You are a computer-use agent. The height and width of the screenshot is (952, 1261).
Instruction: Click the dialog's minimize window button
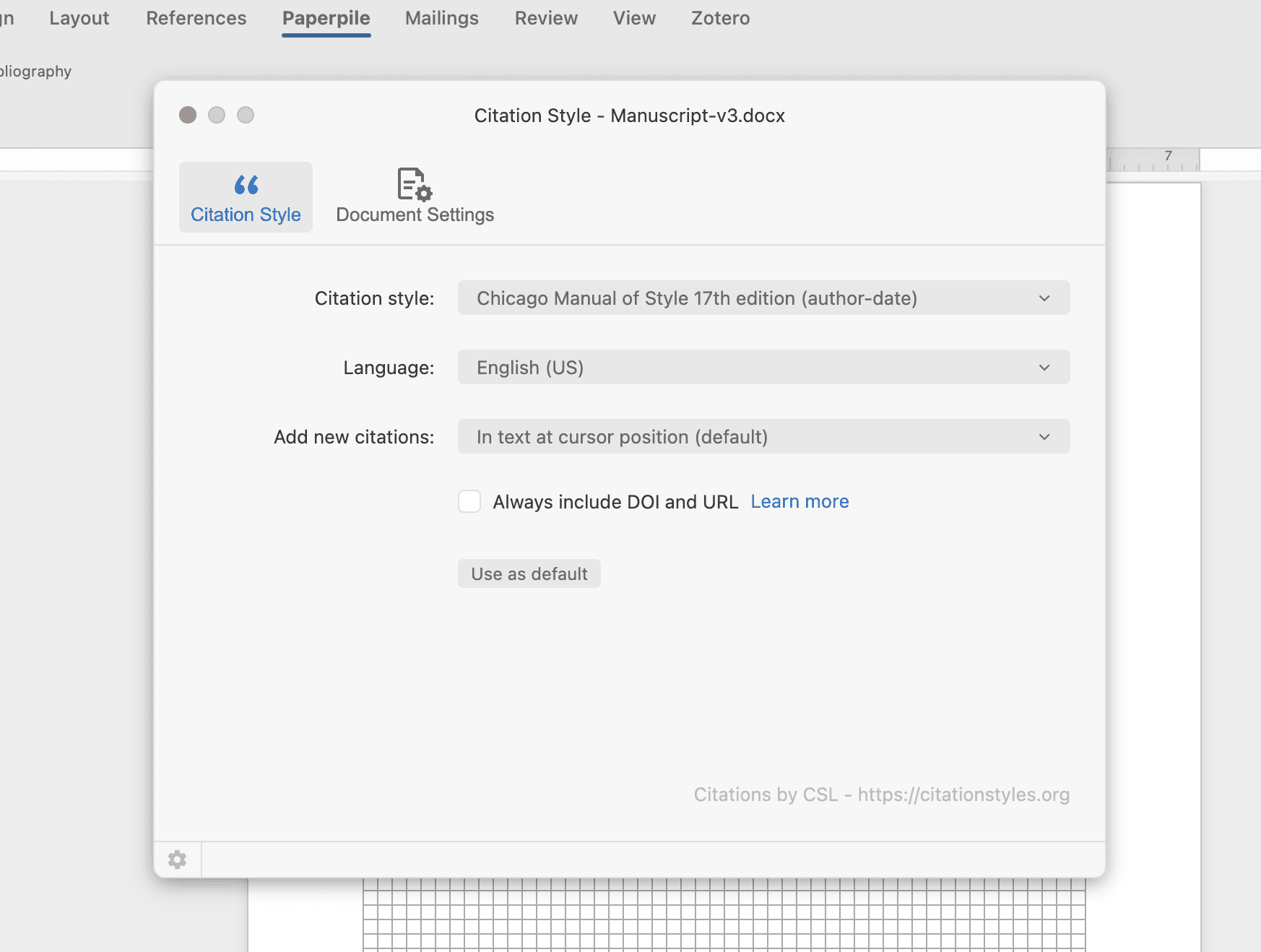click(x=217, y=115)
